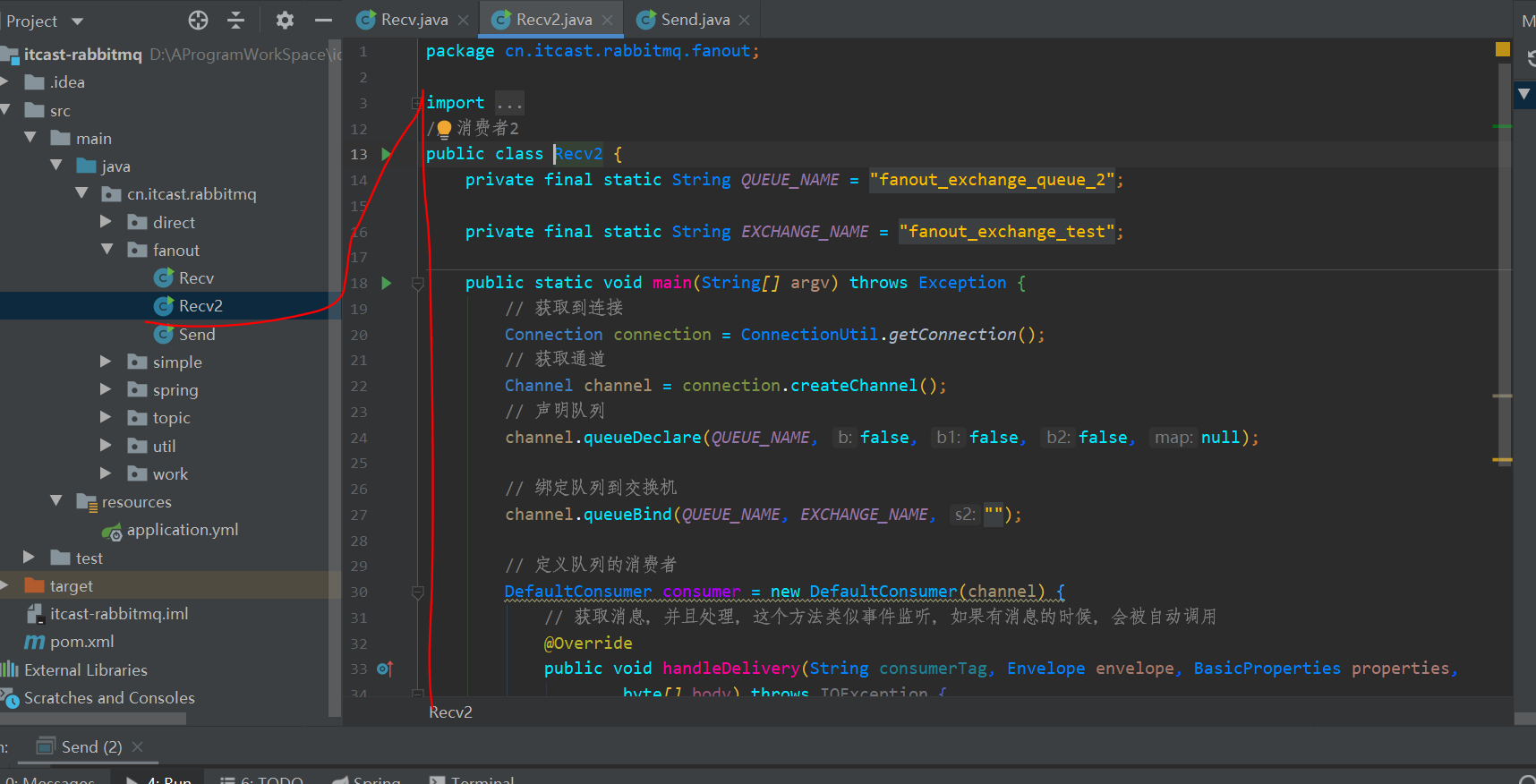The height and width of the screenshot is (784, 1536).
Task: Hide the Project tool window
Action: pos(323,20)
